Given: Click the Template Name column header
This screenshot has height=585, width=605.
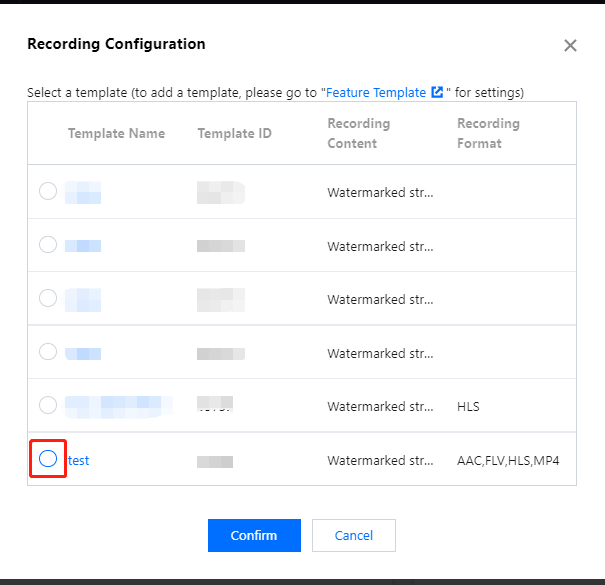Looking at the screenshot, I should coord(116,133).
